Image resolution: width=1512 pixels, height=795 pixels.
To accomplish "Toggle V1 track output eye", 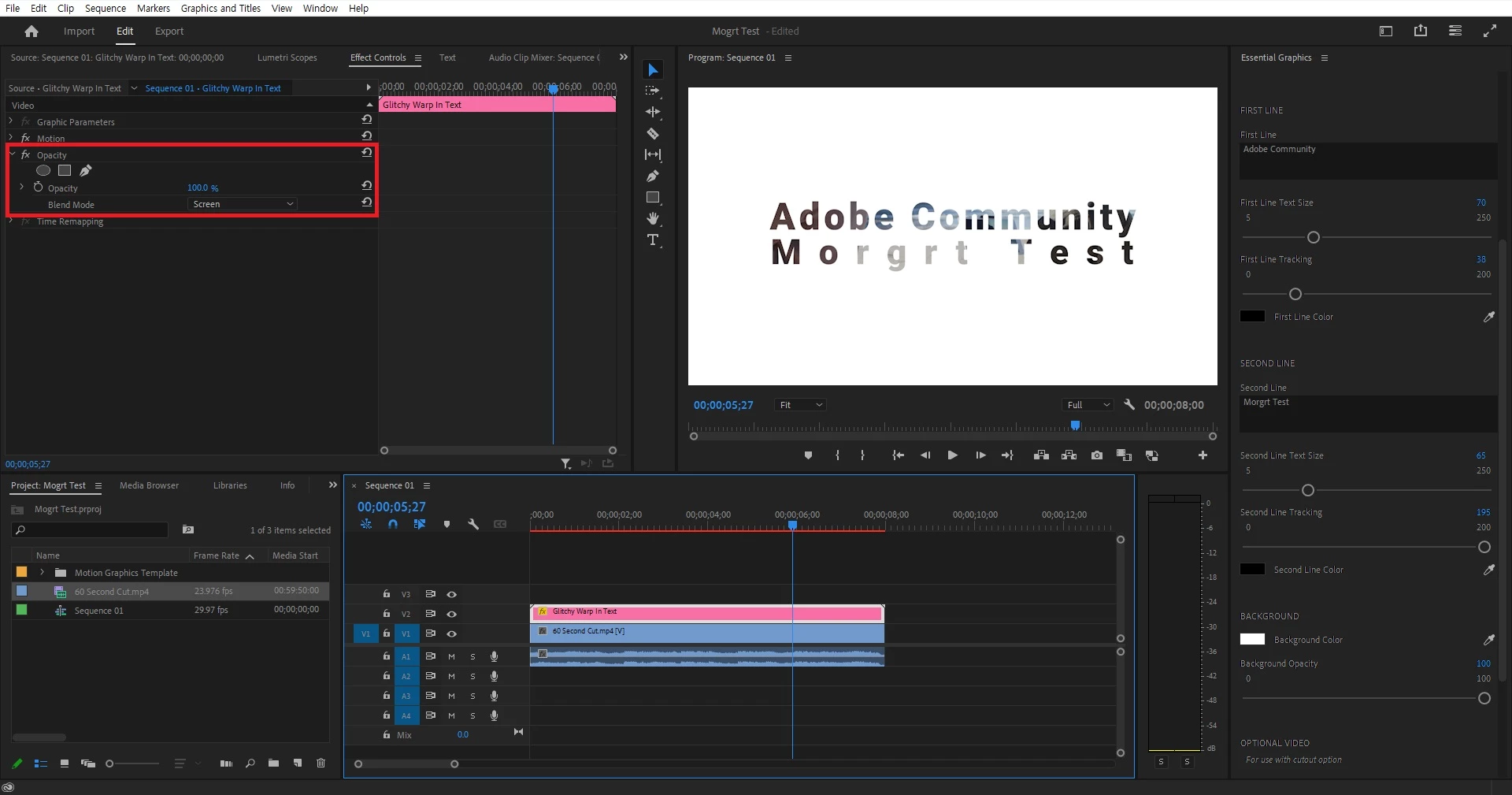I will tap(451, 633).
